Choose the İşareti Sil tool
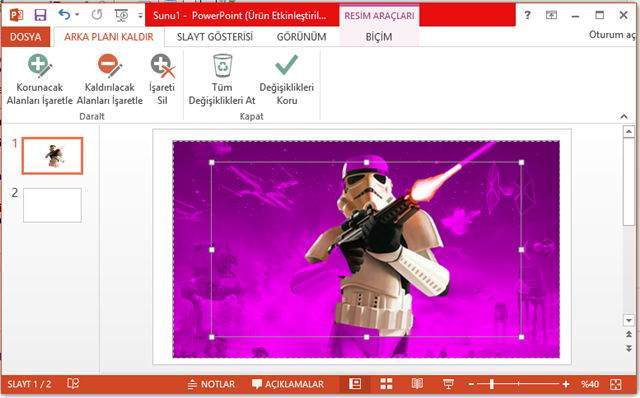This screenshot has width=640, height=398. pos(162,80)
